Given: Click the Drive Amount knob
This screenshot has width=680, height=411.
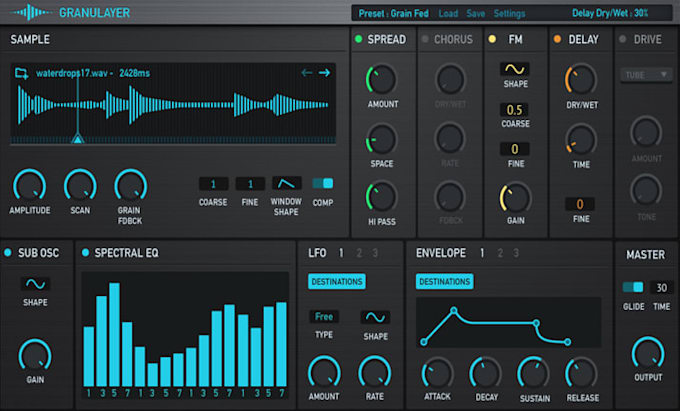Looking at the screenshot, I should click(x=646, y=132).
